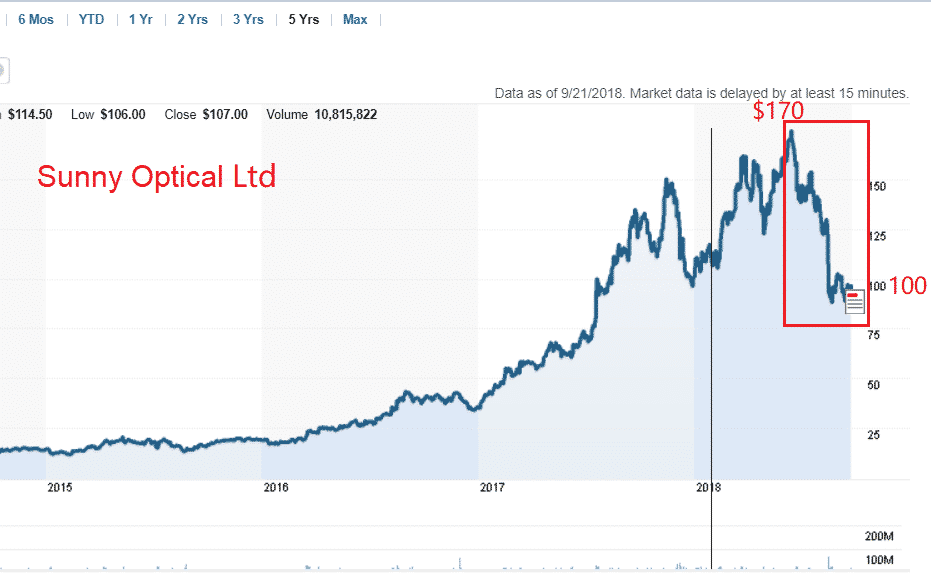931x575 pixels.
Task: Click the 2018 label on the time axis
Action: click(708, 488)
